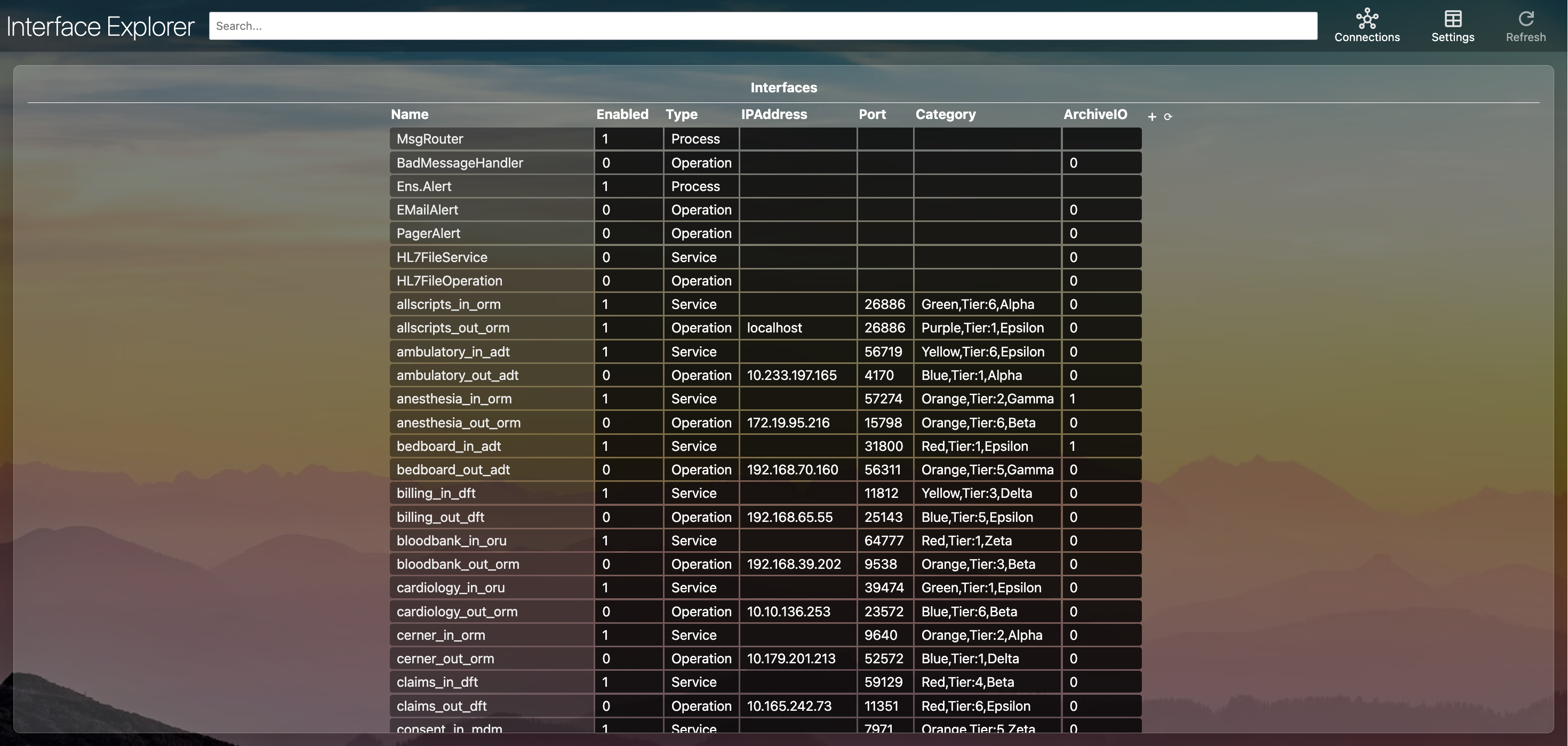Sort by the Port column header
Screen dimensions: 1568x746
[871, 115]
